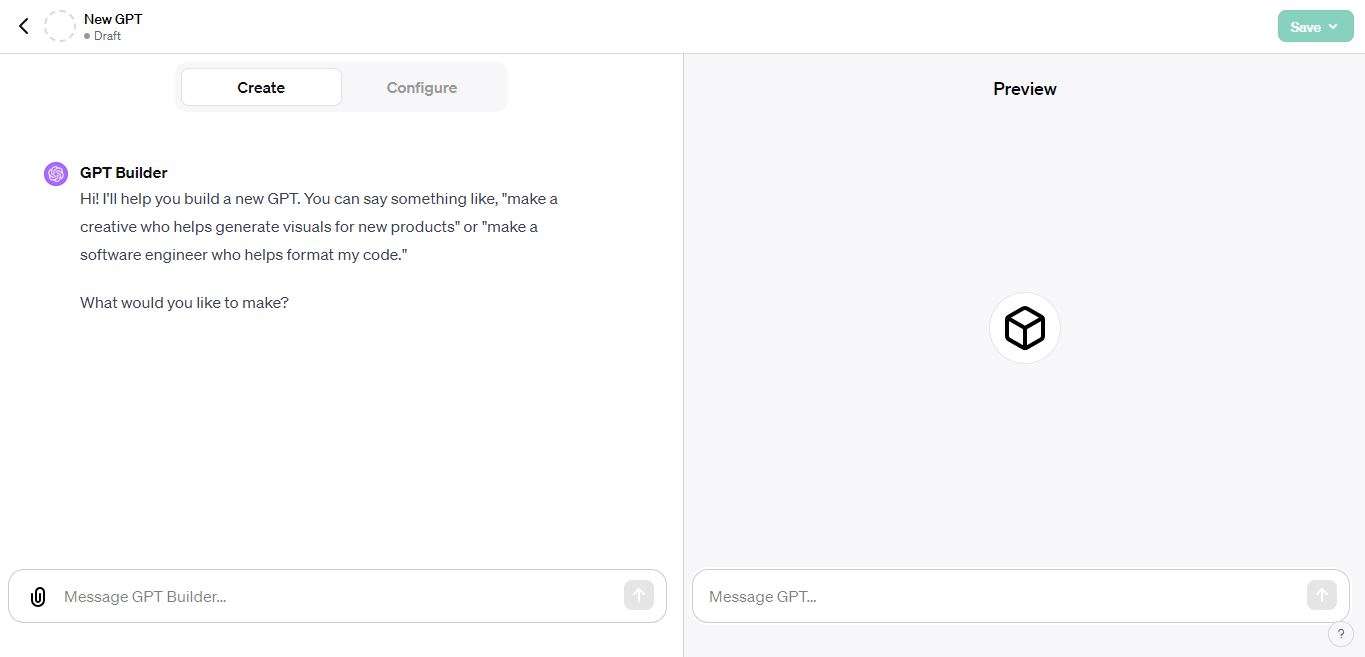Click the Save button
Screen dimensions: 1365x657
point(1305,27)
